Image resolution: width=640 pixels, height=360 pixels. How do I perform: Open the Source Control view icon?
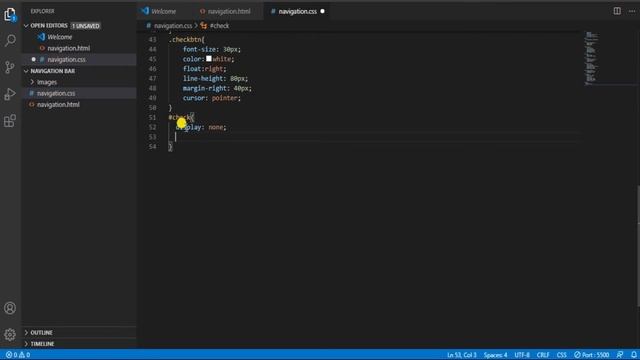point(10,67)
